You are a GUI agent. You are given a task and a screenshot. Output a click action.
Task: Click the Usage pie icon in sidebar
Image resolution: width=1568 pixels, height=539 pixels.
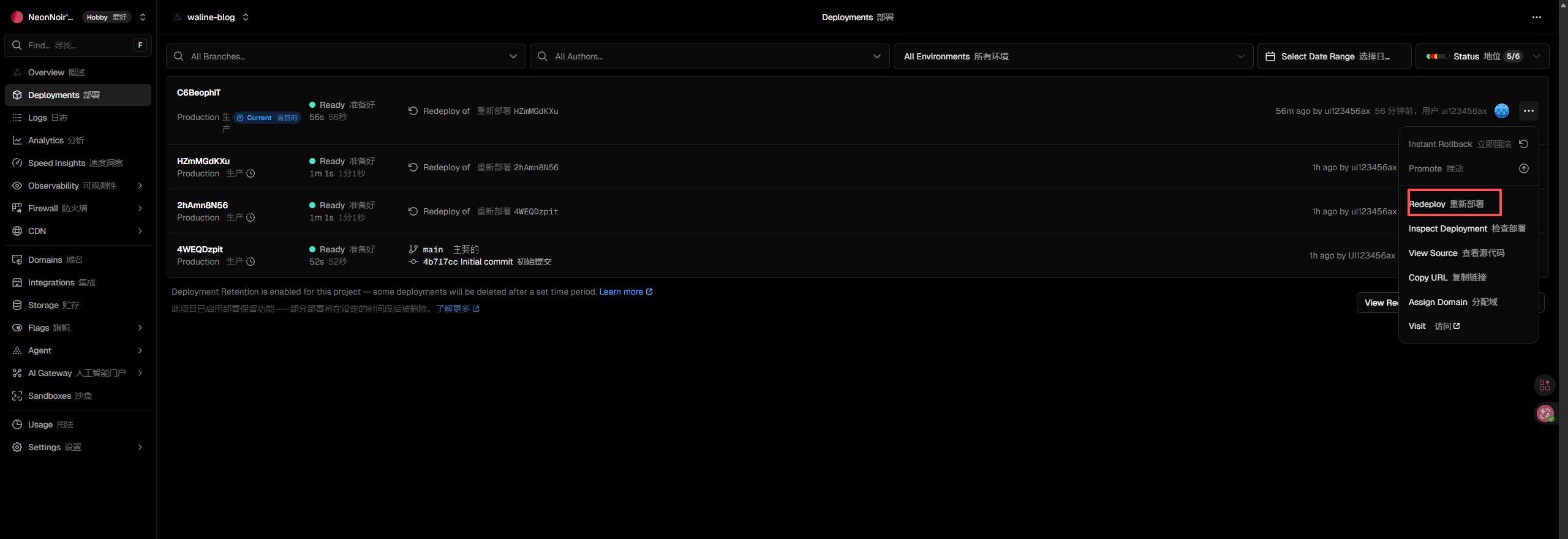coord(17,424)
